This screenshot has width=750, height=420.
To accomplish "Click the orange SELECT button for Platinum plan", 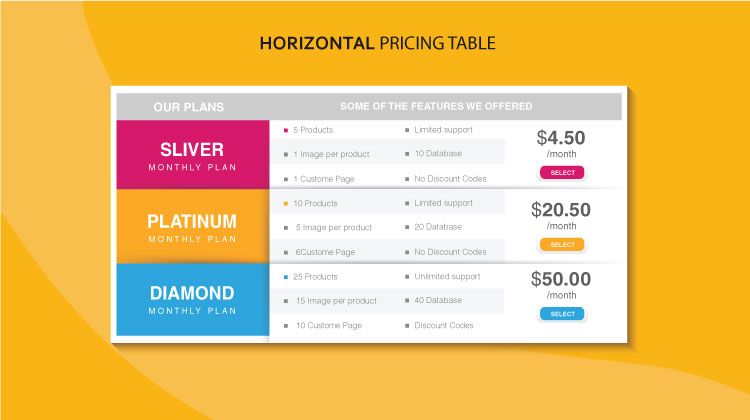I will 562,244.
